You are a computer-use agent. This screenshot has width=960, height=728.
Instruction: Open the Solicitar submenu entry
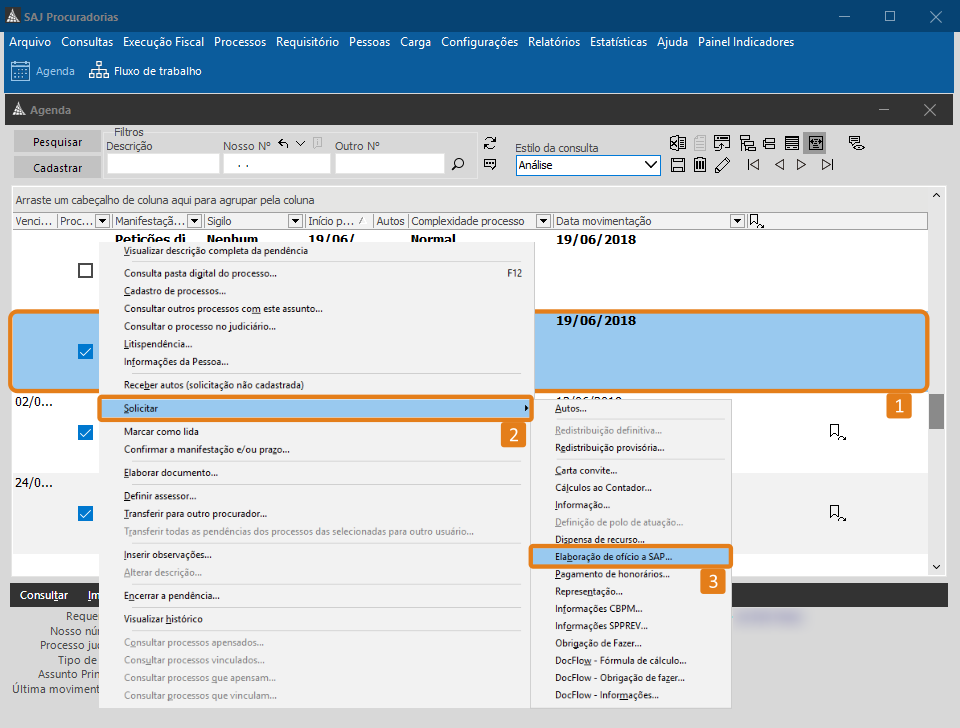click(x=315, y=408)
